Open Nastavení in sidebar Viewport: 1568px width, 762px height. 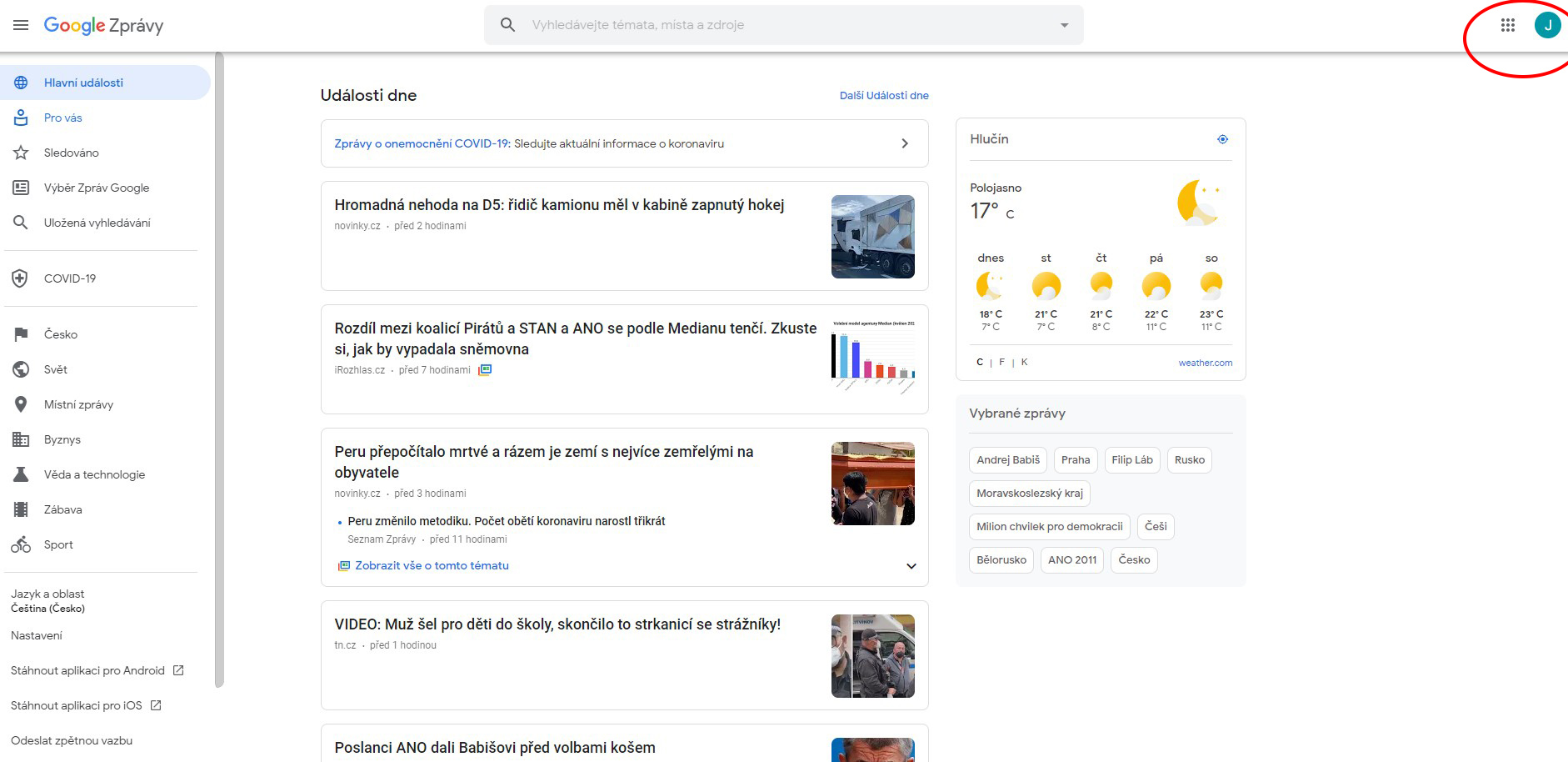37,635
